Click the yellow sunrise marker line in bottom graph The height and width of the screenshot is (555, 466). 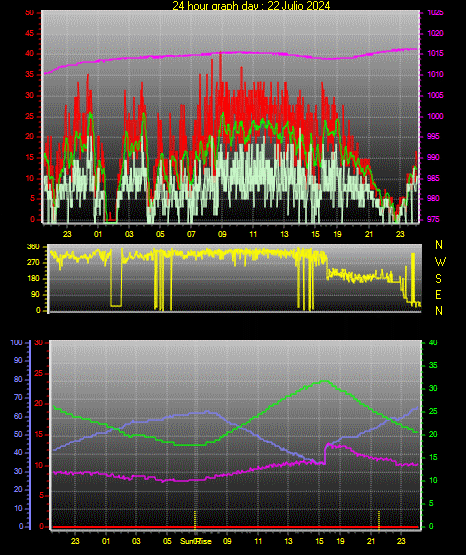click(x=195, y=519)
